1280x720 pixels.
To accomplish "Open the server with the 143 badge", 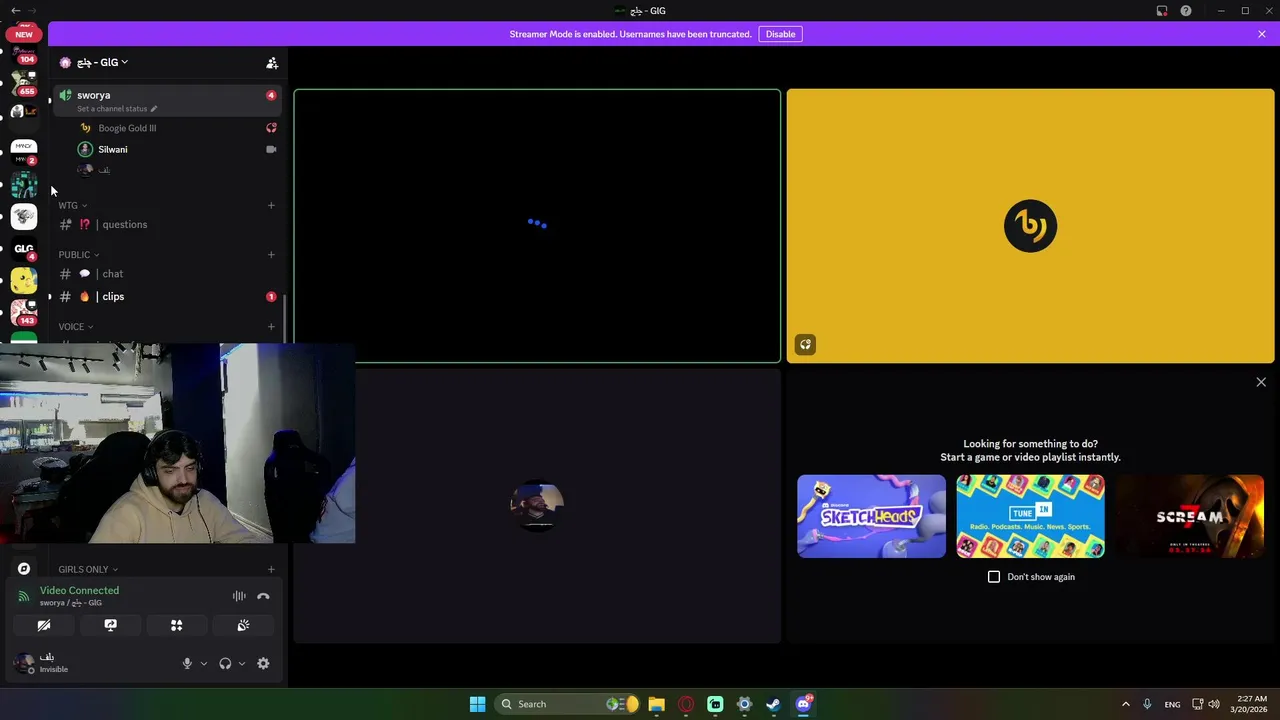I will click(x=24, y=313).
